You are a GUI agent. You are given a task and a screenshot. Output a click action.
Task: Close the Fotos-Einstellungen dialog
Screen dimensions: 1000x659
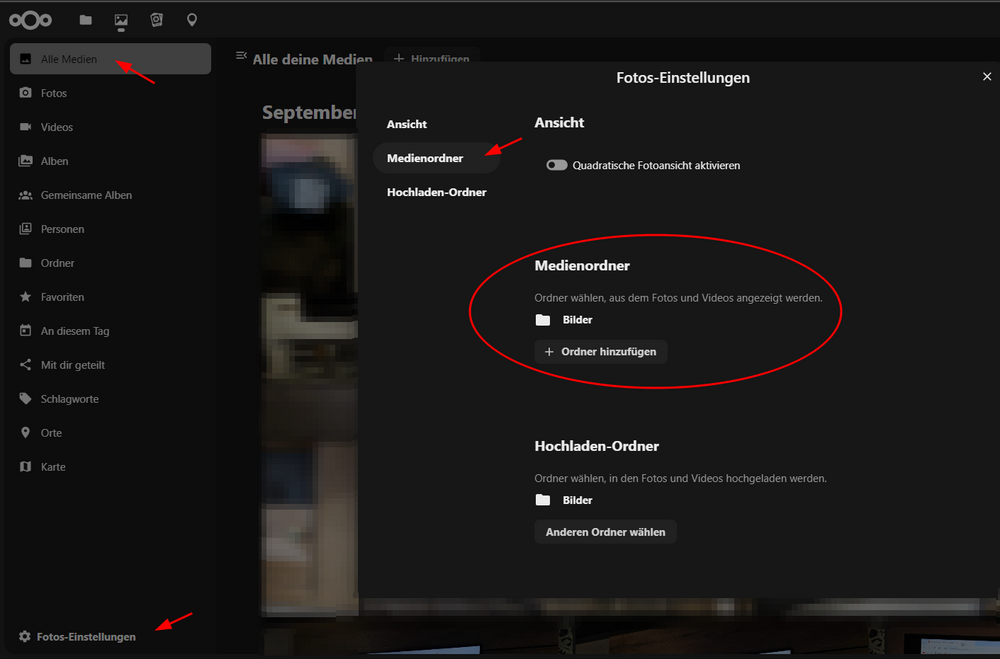(987, 77)
